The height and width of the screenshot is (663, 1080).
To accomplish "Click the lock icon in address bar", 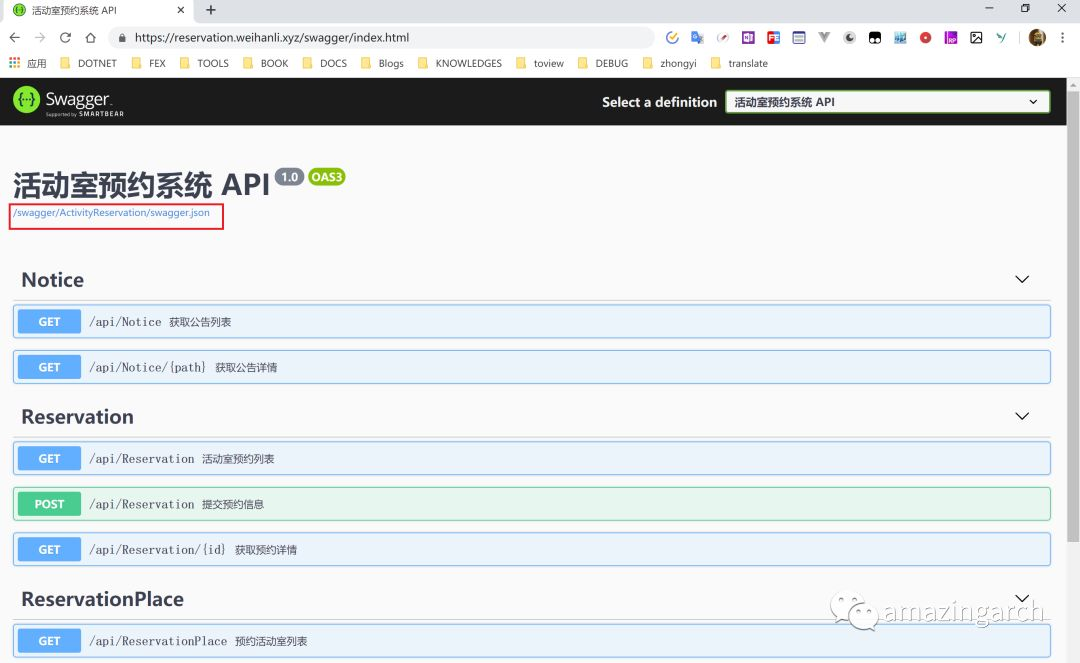I will [122, 38].
